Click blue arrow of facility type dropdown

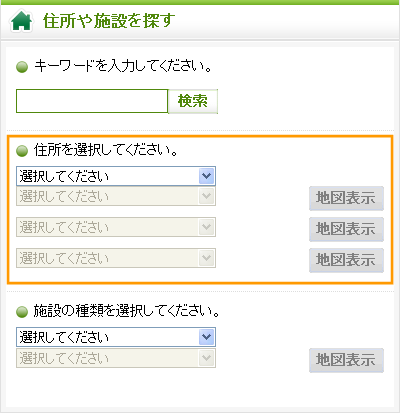click(207, 337)
